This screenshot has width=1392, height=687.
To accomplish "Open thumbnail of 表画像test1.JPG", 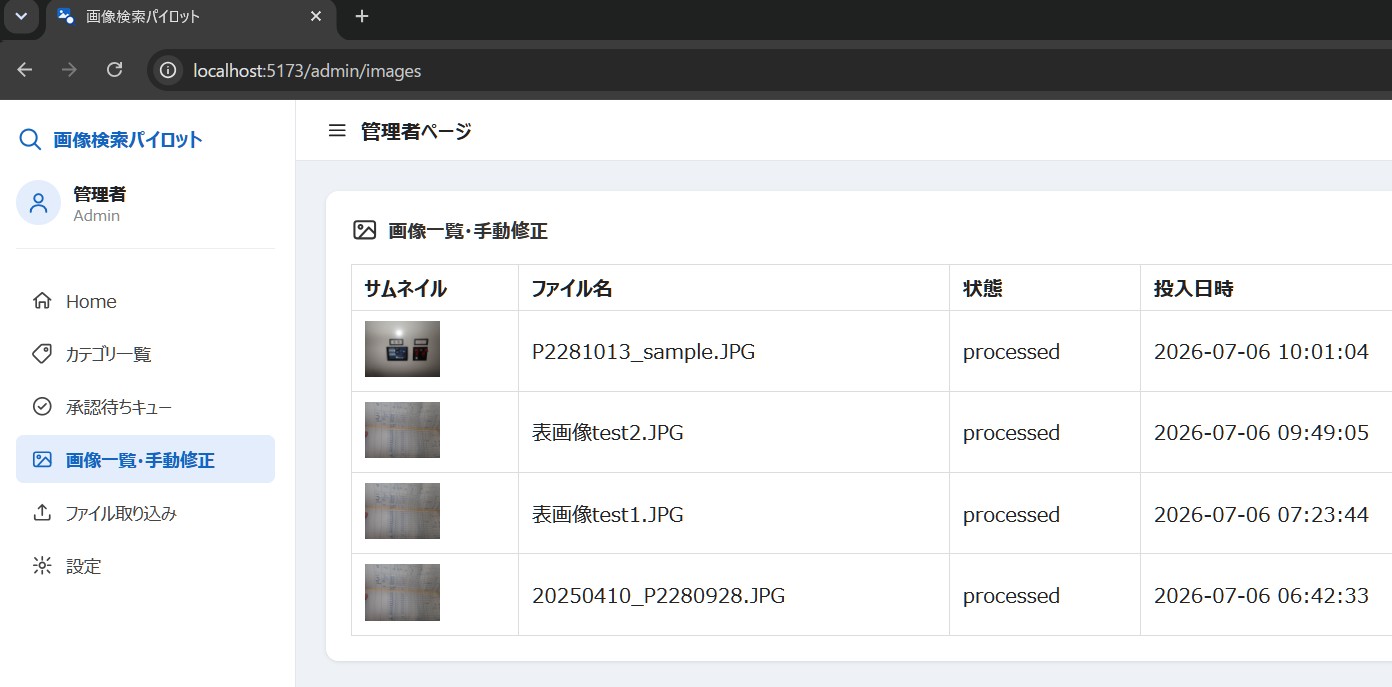I will point(402,511).
